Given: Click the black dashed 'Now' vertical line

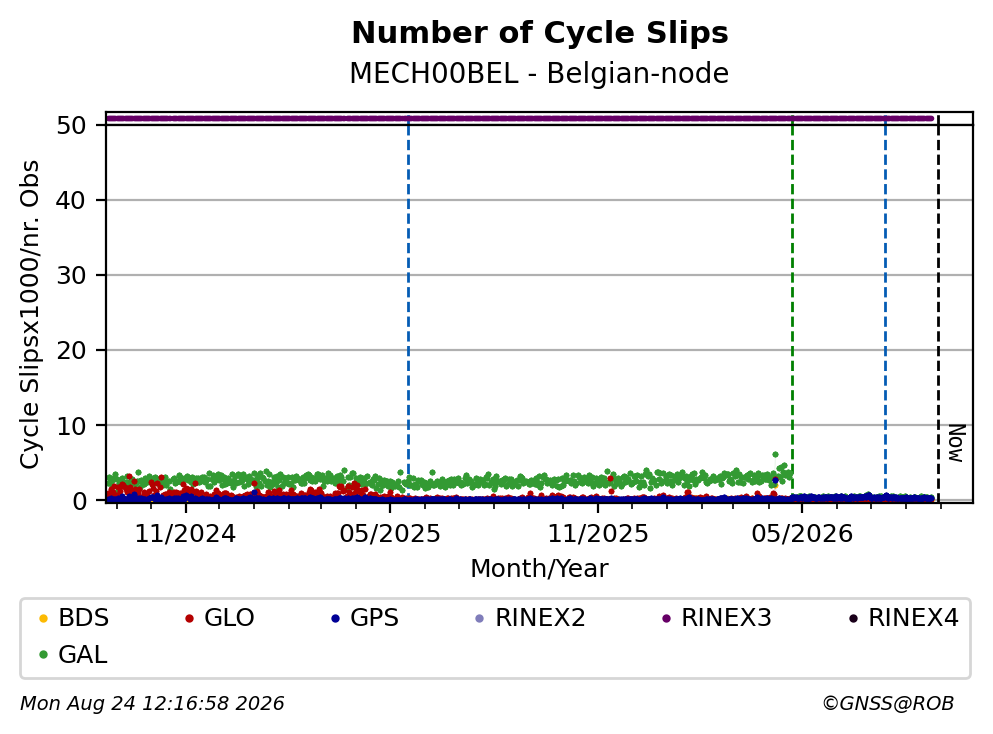Looking at the screenshot, I should point(938,308).
